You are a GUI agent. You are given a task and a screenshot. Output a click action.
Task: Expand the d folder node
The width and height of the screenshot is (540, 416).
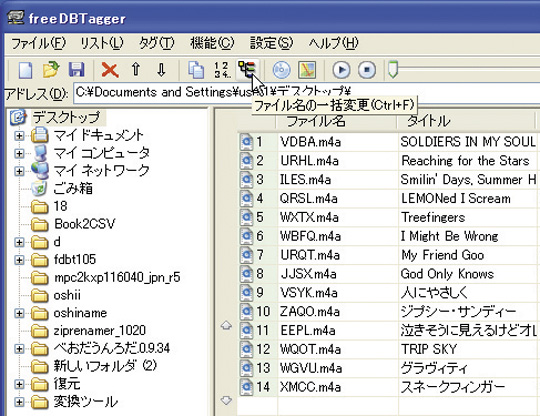(19, 242)
